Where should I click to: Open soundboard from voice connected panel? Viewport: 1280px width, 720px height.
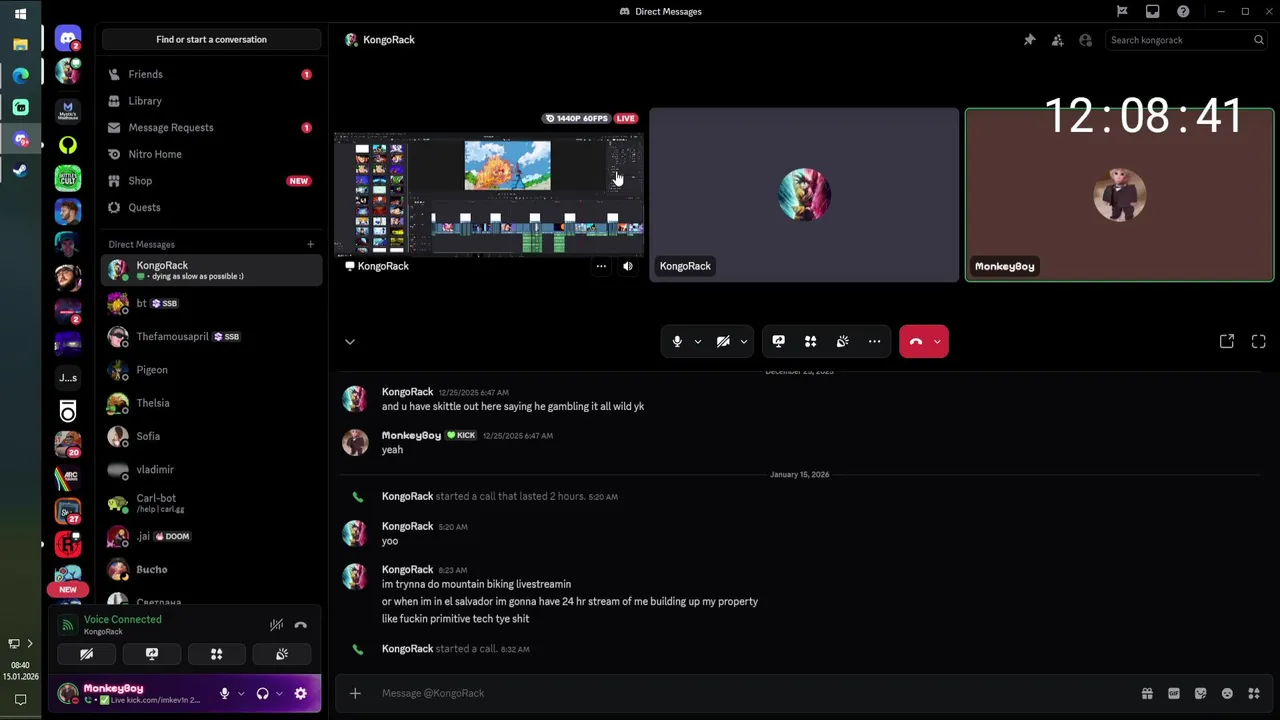pos(282,654)
